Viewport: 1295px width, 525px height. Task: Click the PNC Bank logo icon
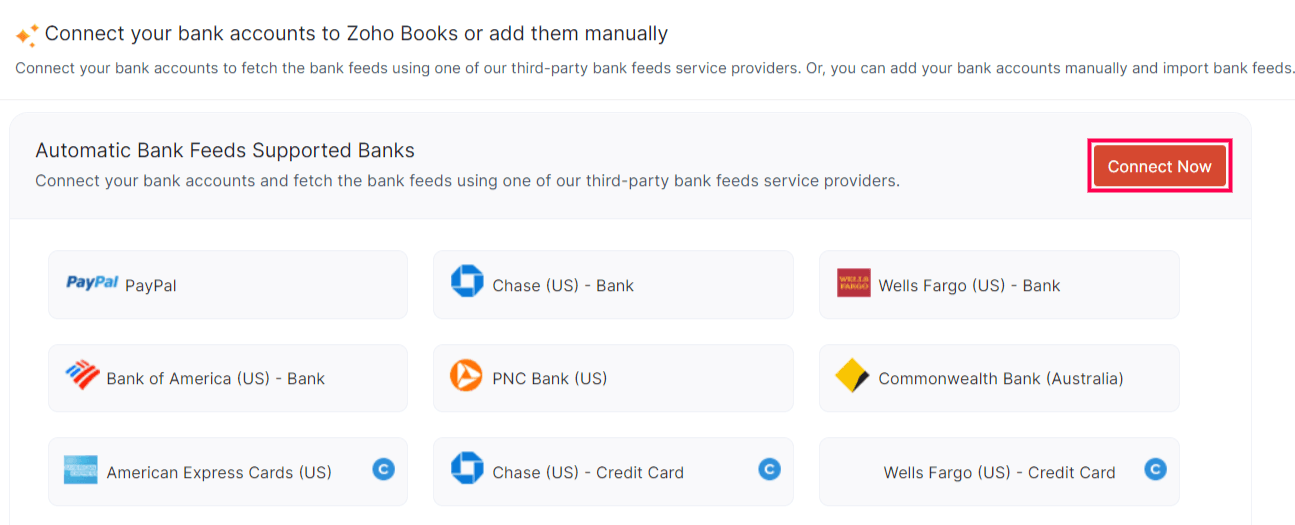(x=467, y=376)
